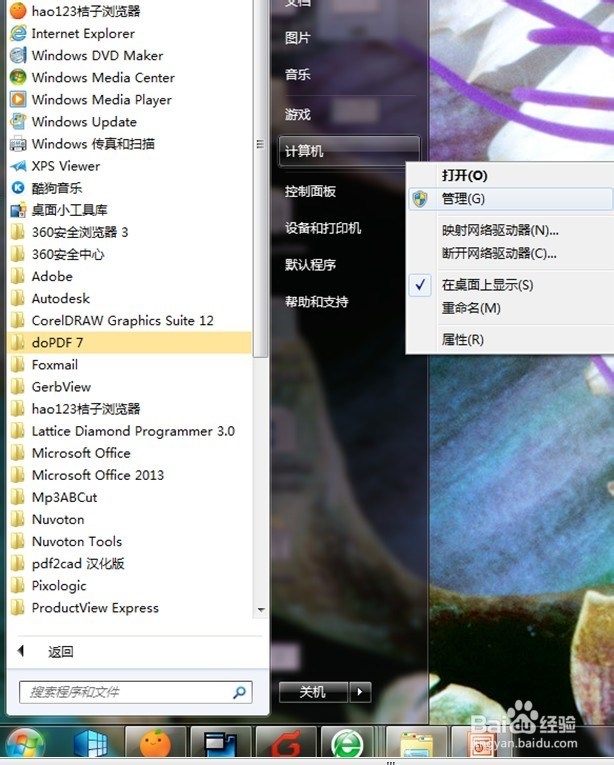Open orange browser icon in taskbar
This screenshot has height=765, width=614.
pyautogui.click(x=155, y=745)
